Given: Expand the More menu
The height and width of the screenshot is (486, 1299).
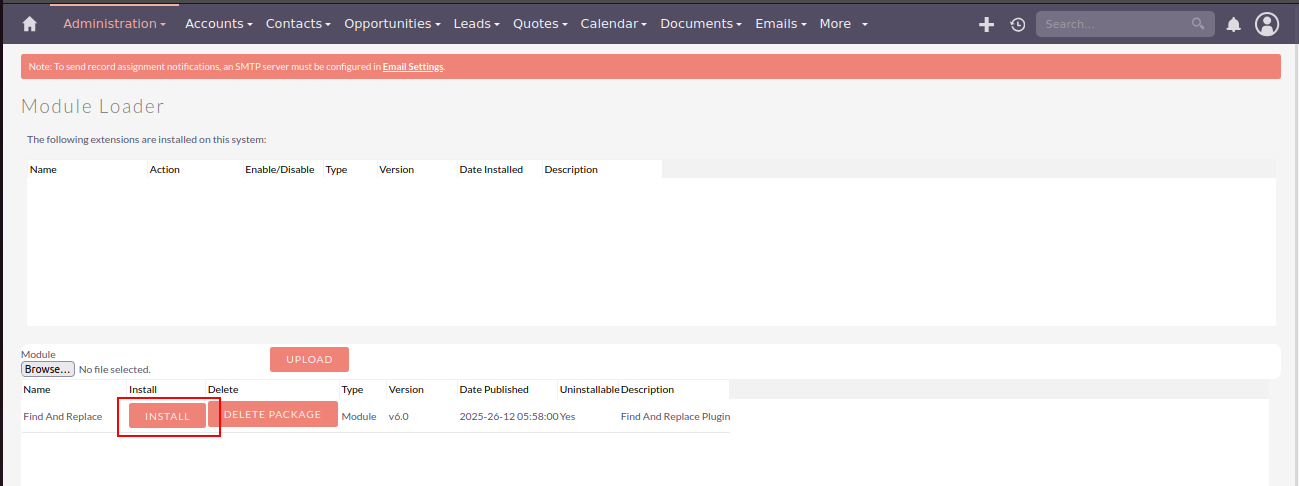Looking at the screenshot, I should pyautogui.click(x=843, y=24).
